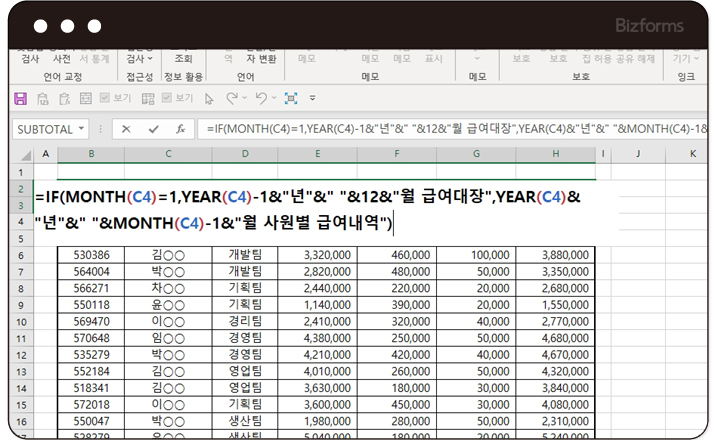
Task: Toggle the second 보기 checkbox
Action: (165, 98)
